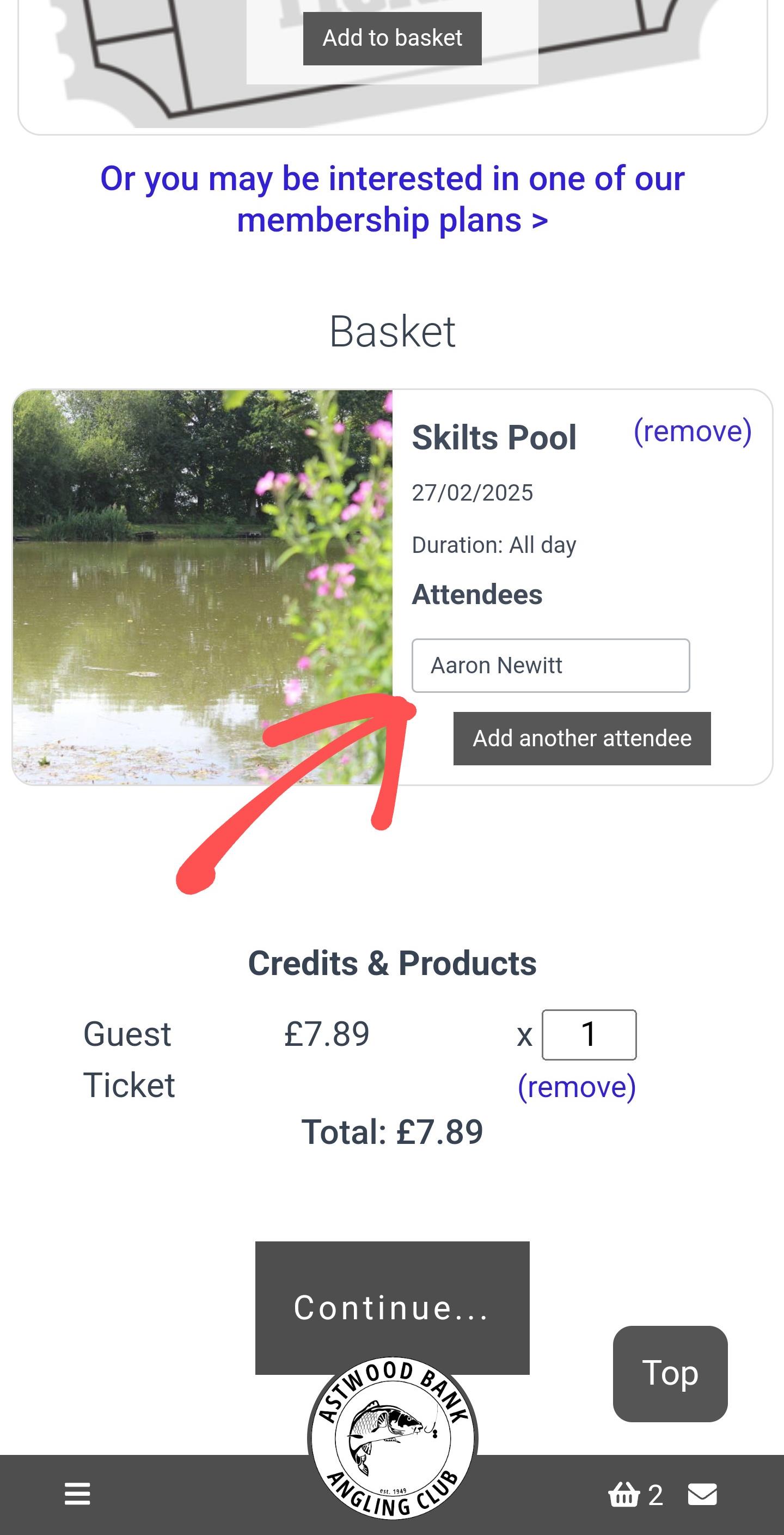Click the Guest Ticket label
784x1535 pixels.
coord(128,1059)
